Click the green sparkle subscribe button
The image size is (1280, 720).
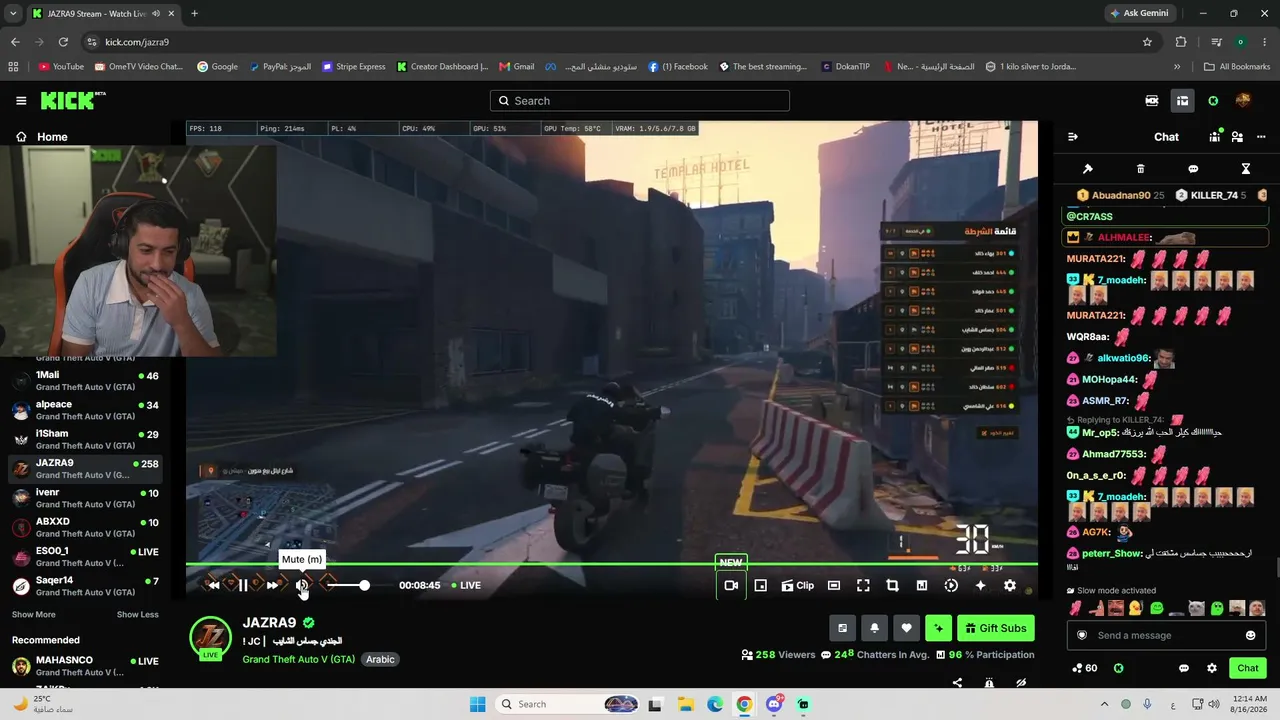[x=938, y=628]
